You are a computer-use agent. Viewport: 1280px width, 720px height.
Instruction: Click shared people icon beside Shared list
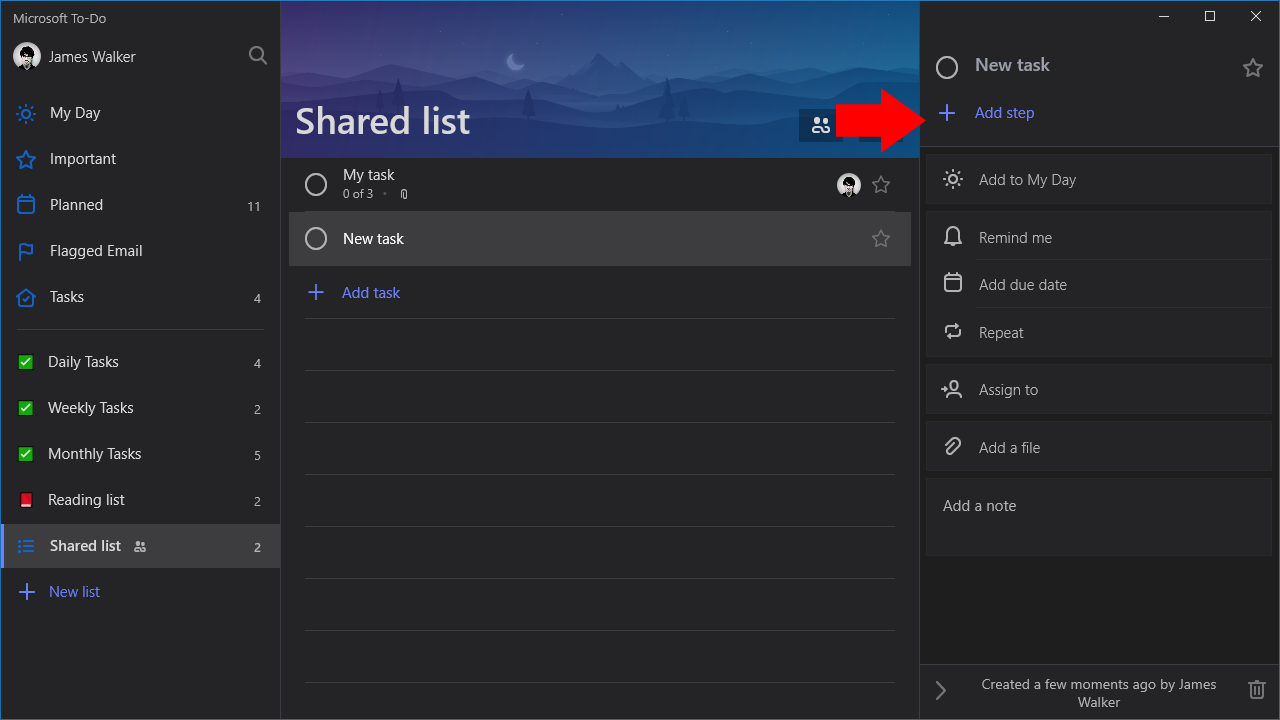140,547
